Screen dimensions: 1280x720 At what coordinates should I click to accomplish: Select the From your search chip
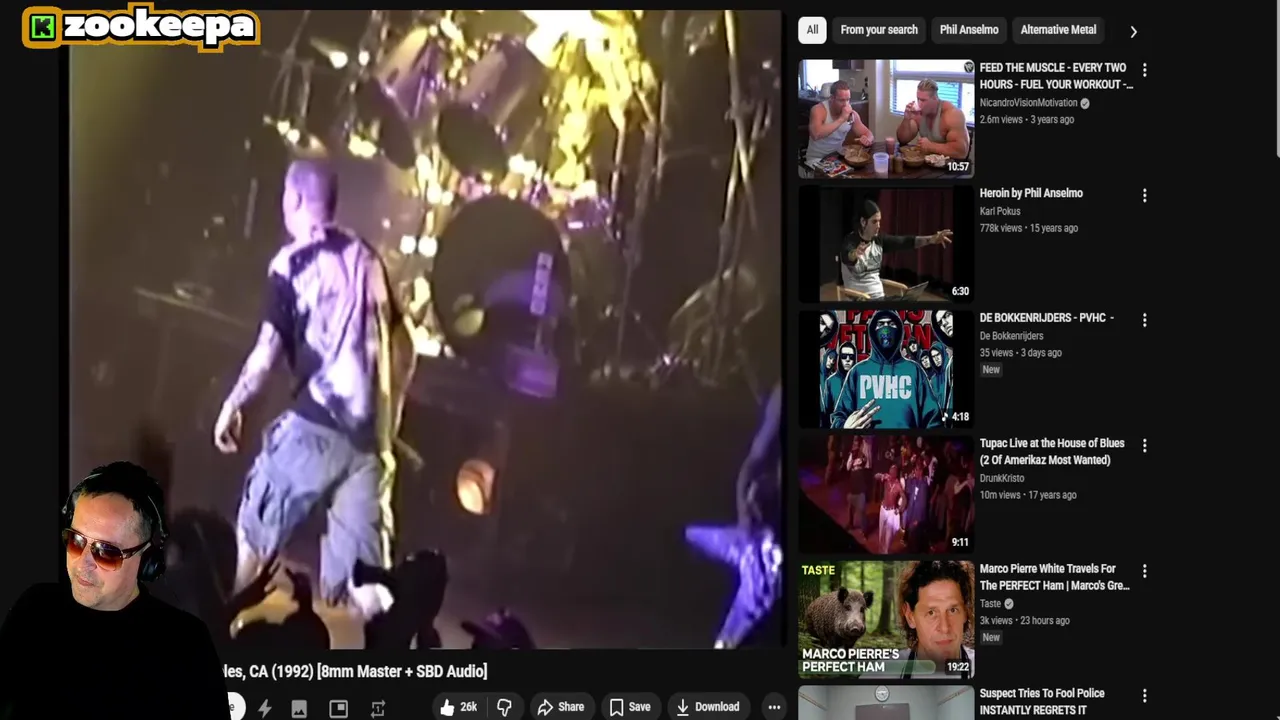coord(879,30)
